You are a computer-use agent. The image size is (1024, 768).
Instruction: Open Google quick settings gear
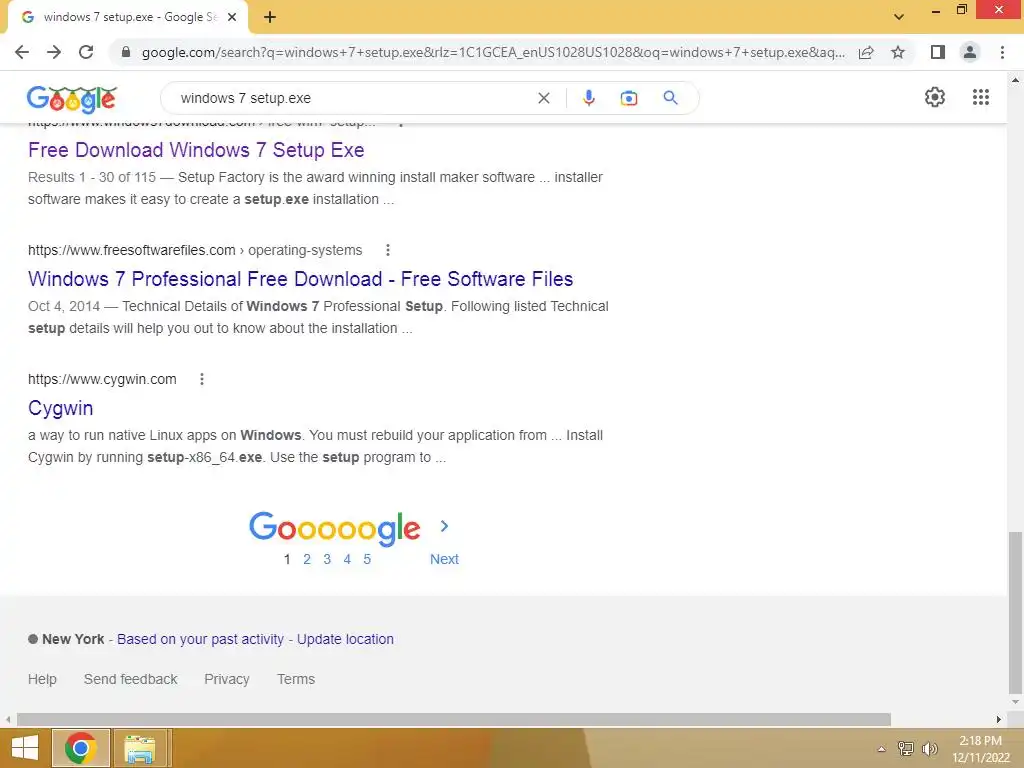(935, 97)
